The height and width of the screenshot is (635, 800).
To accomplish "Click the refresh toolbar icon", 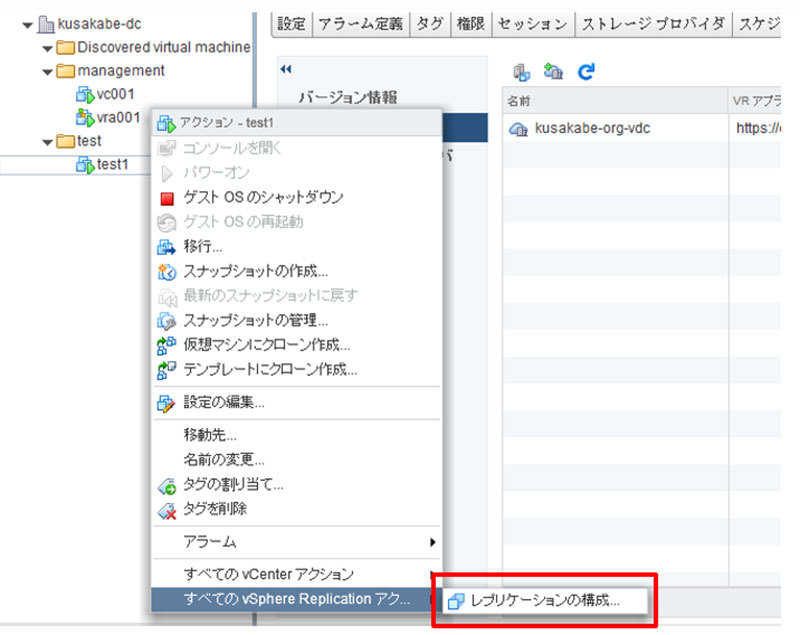I will click(586, 71).
